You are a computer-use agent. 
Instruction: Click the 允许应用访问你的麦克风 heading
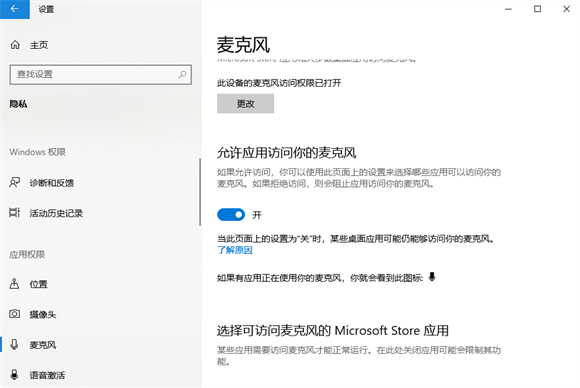click(x=287, y=152)
